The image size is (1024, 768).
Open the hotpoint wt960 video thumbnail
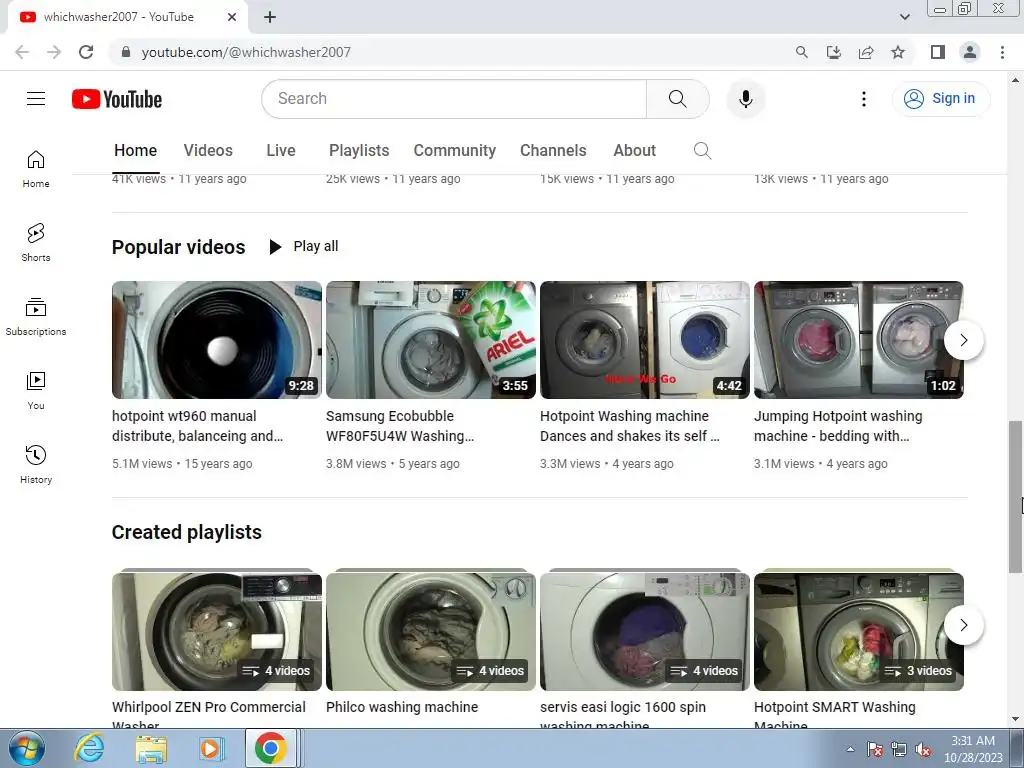(x=217, y=340)
